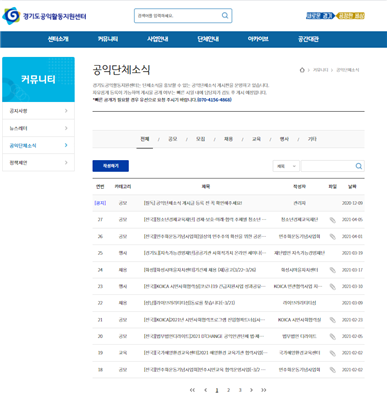387x406 pixels.
Task: Open the [공지] notice post title
Action: coord(193,203)
